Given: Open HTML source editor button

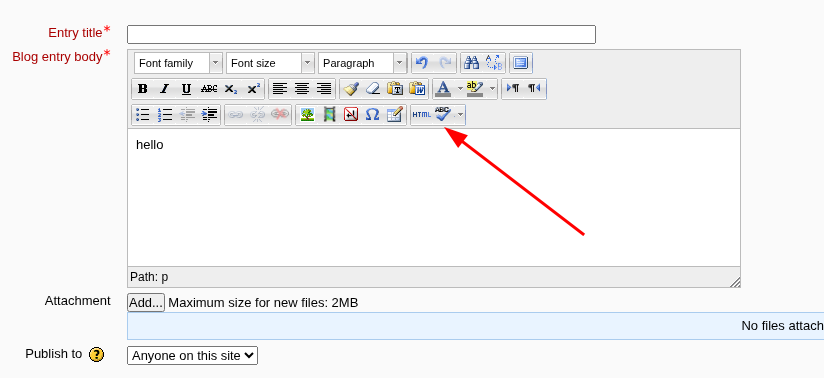Looking at the screenshot, I should 421,115.
